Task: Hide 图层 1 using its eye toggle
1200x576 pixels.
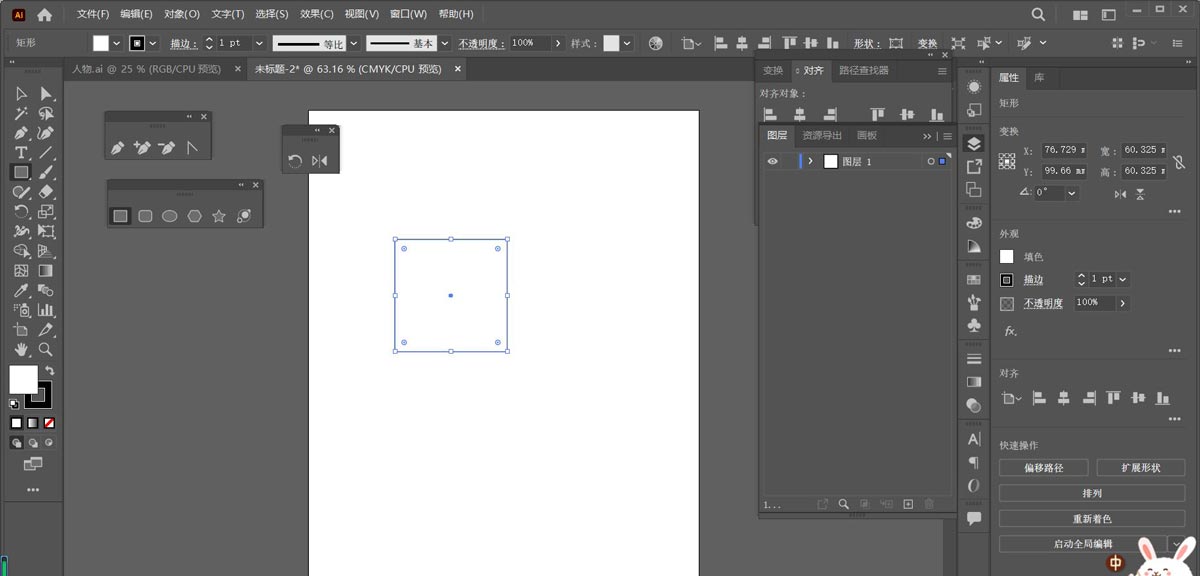Action: point(773,161)
